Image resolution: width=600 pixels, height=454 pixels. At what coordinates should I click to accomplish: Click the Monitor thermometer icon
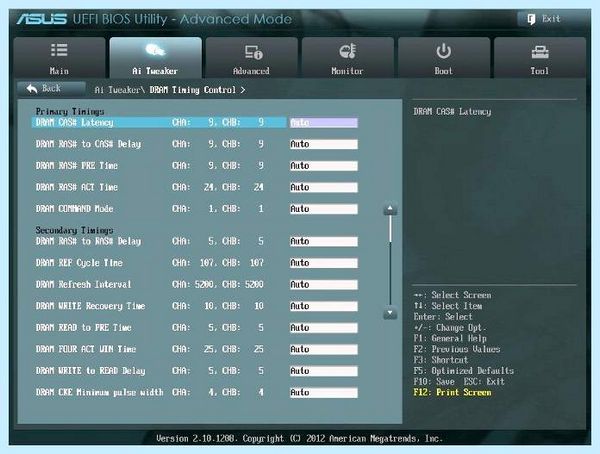(x=347, y=51)
